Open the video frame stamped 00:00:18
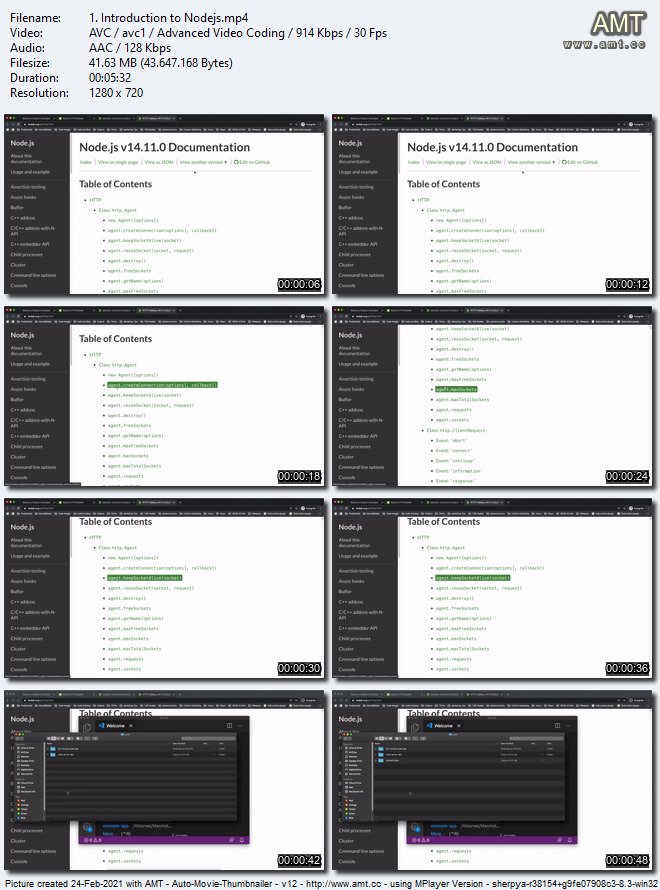This screenshot has height=890, width=660. [x=165, y=396]
